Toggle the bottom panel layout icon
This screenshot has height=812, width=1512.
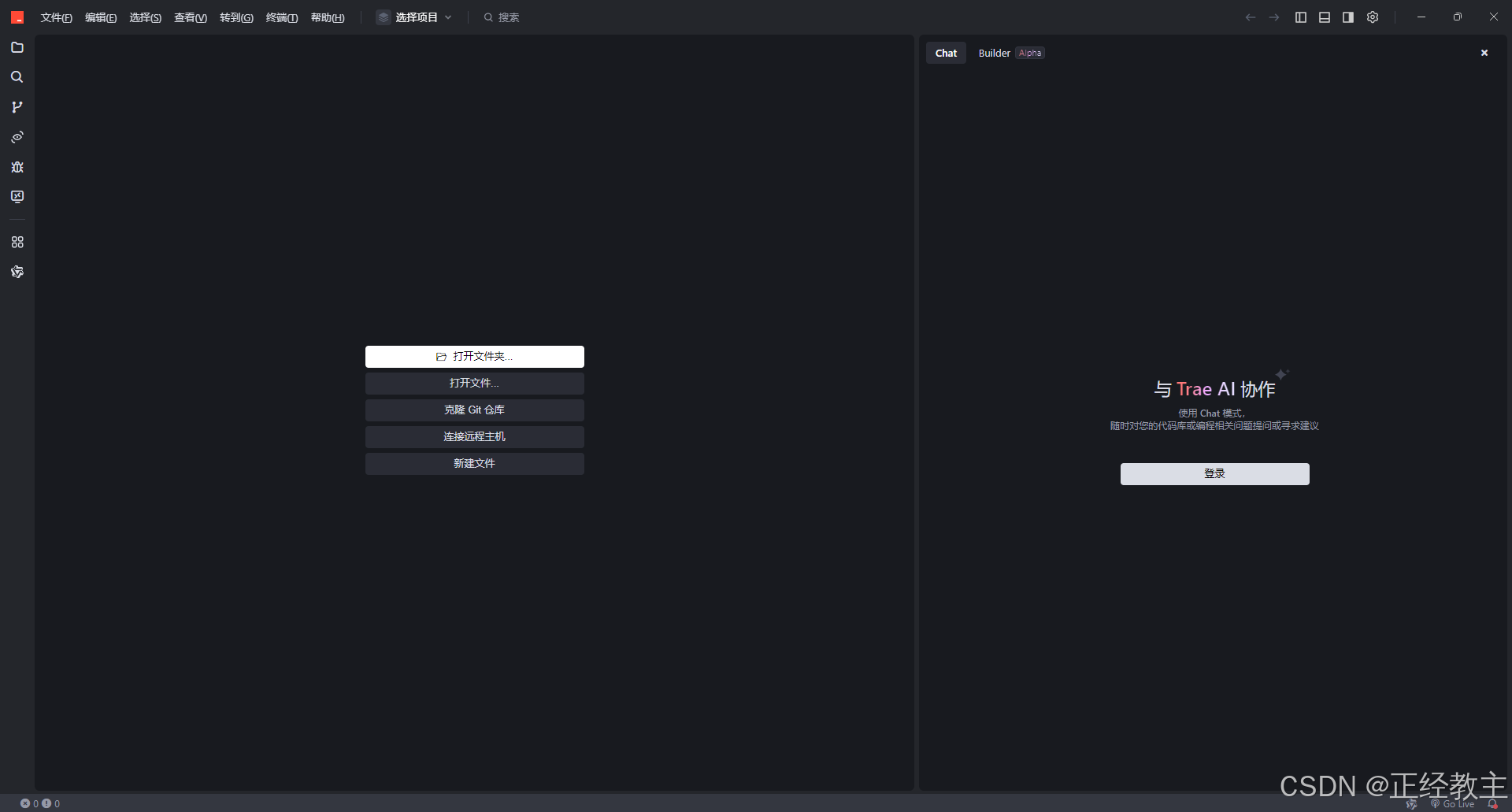click(1325, 17)
